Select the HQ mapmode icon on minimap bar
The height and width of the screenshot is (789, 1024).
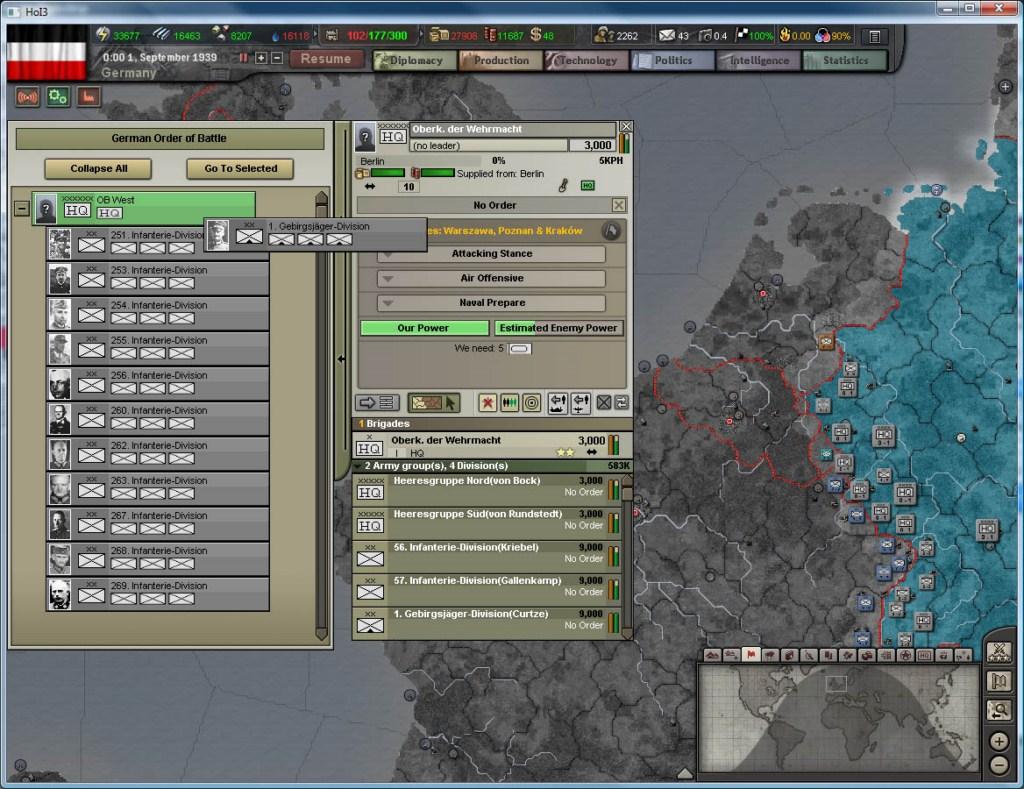(925, 658)
